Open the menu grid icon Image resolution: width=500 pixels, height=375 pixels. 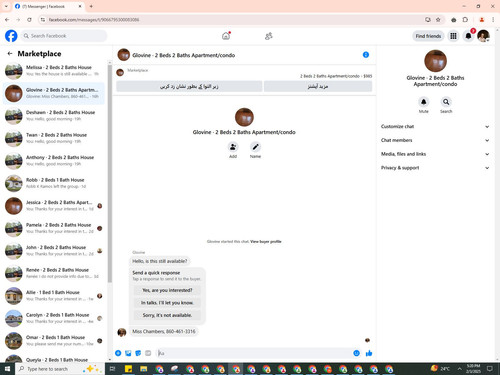coord(453,36)
